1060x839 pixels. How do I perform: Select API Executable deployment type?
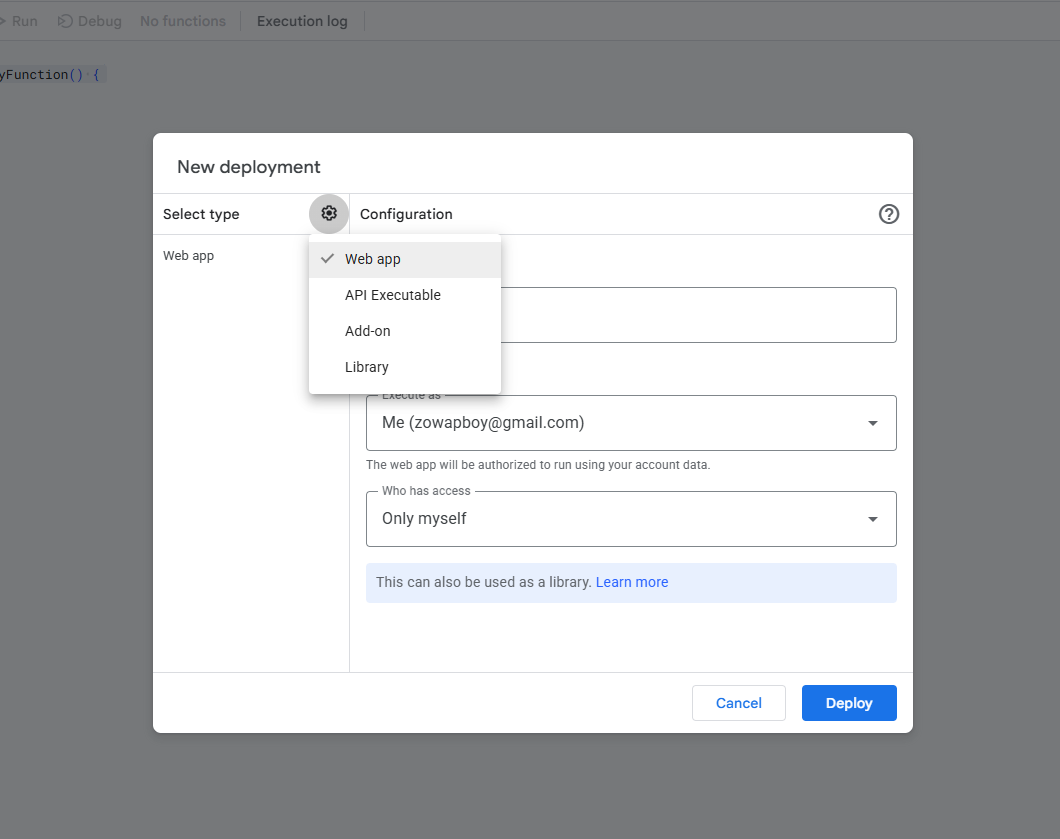405,295
